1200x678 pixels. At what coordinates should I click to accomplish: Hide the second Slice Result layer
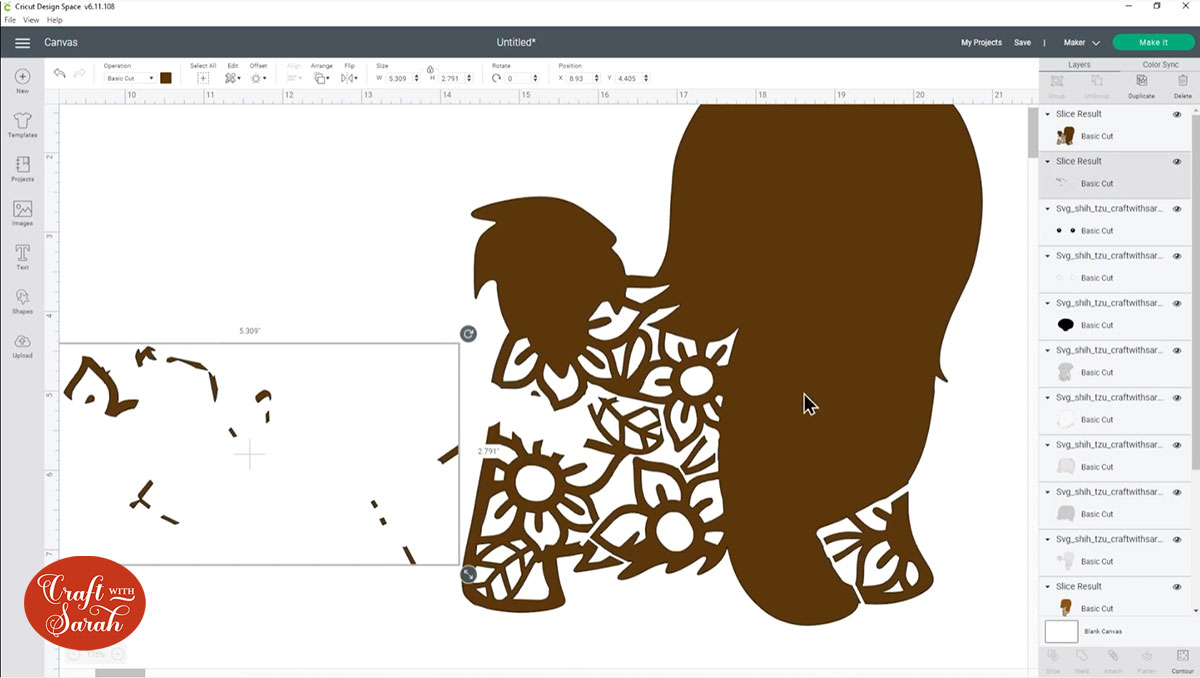[1179, 161]
